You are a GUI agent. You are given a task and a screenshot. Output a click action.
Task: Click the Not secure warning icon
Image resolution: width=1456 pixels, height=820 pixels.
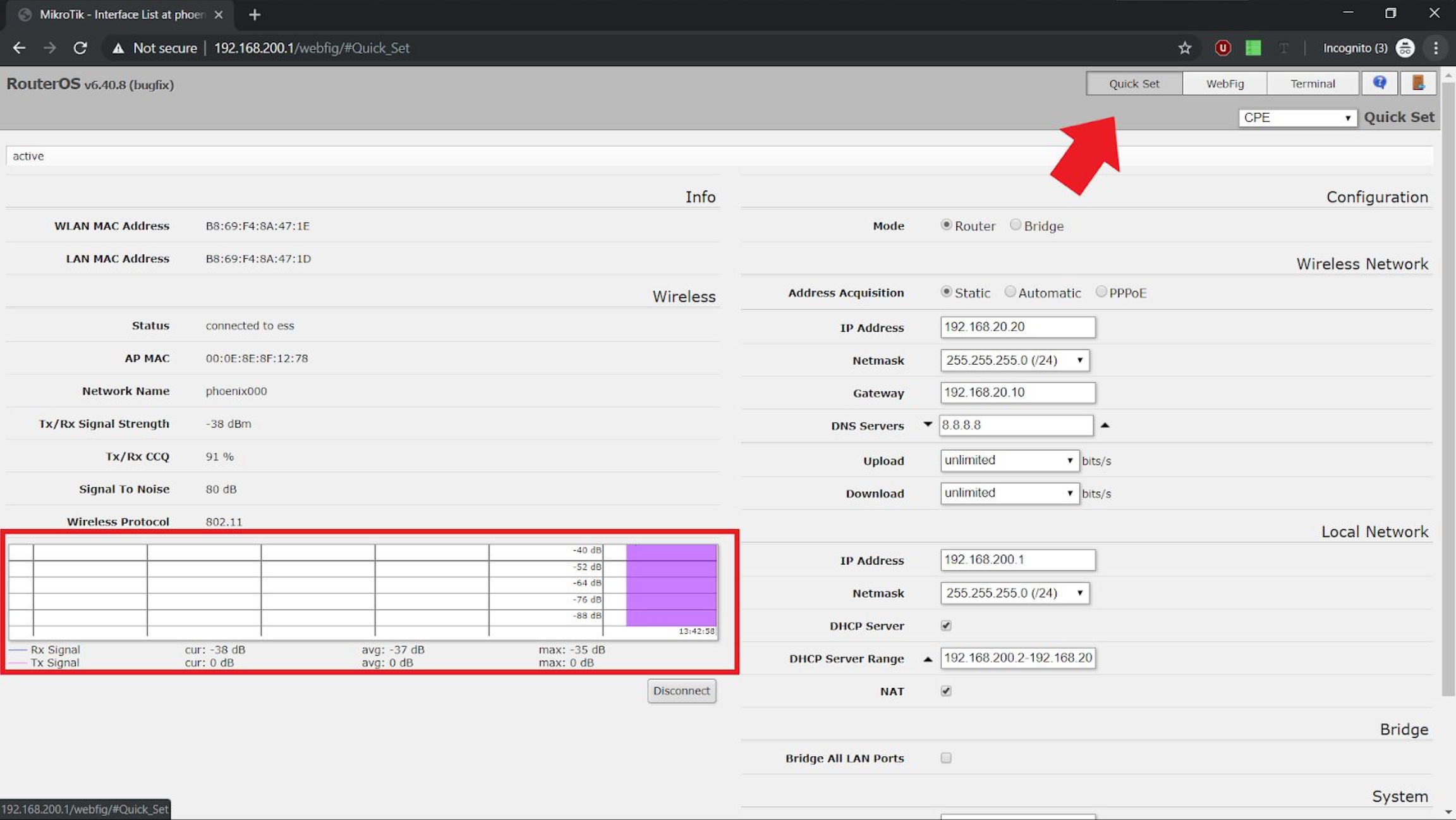point(118,48)
